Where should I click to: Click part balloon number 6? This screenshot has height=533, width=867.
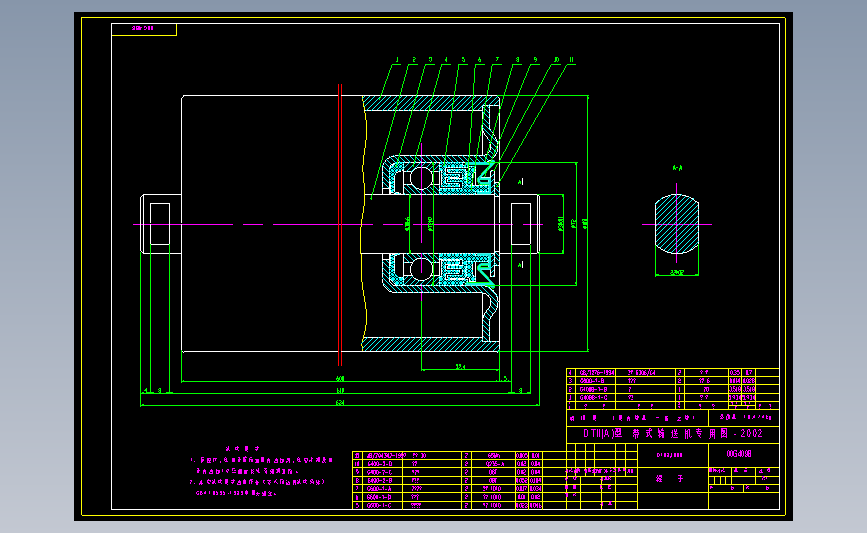tap(479, 60)
